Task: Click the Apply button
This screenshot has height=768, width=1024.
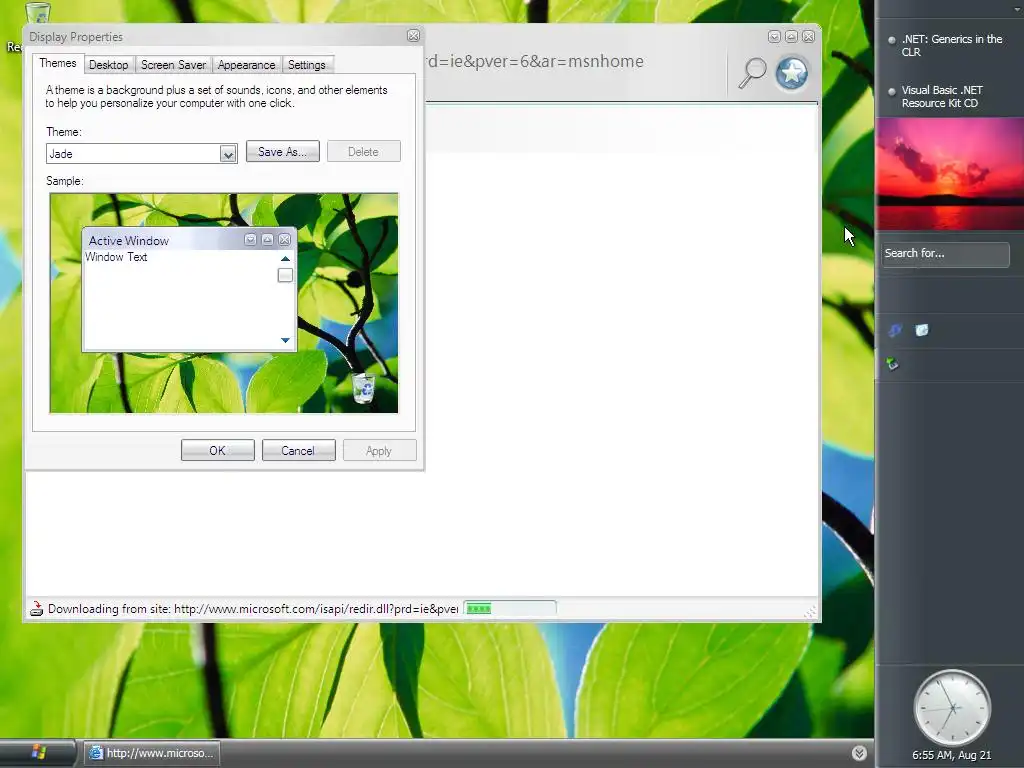Action: 379,451
